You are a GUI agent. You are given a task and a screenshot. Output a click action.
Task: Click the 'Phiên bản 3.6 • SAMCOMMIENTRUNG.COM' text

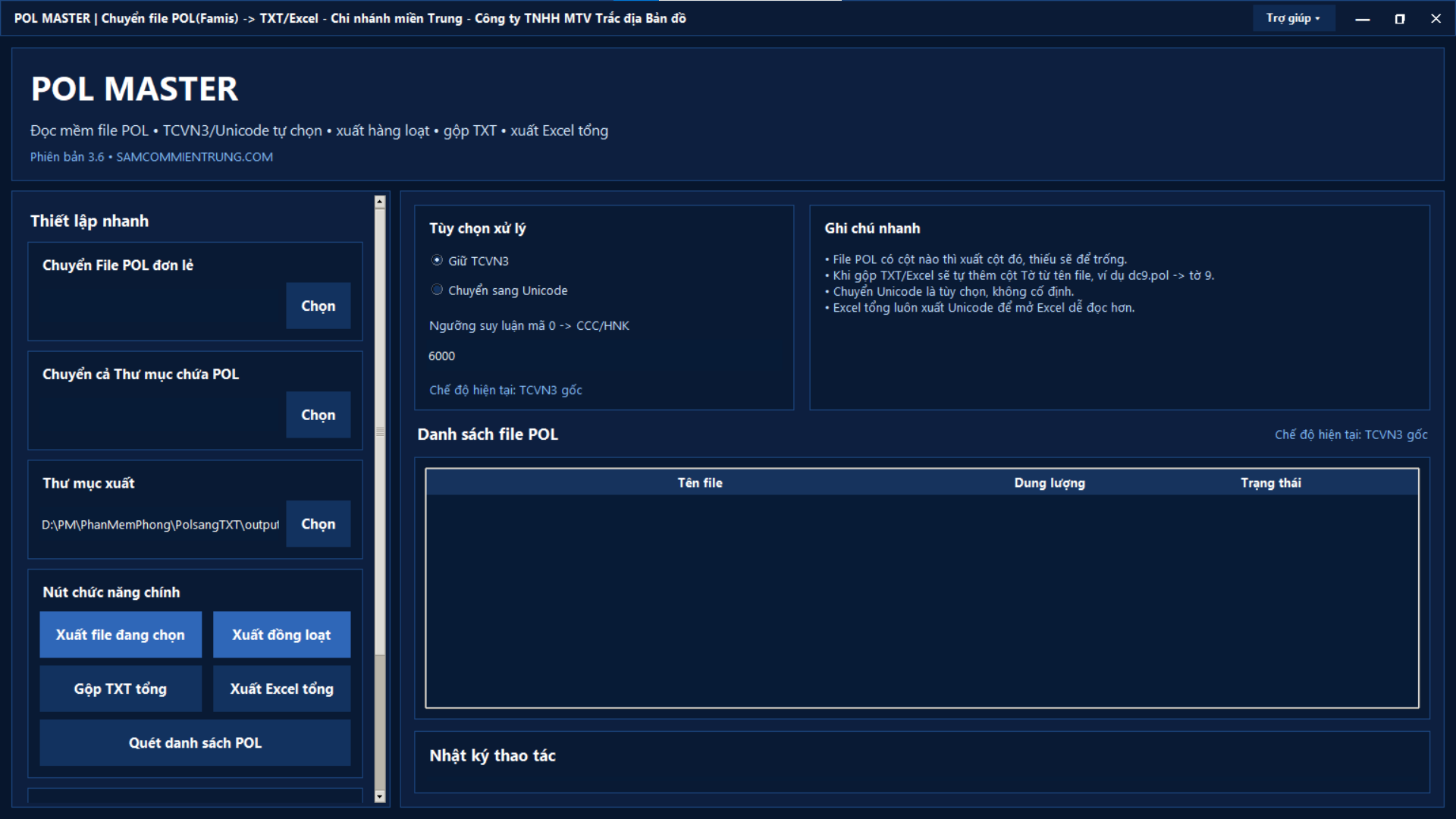[152, 157]
